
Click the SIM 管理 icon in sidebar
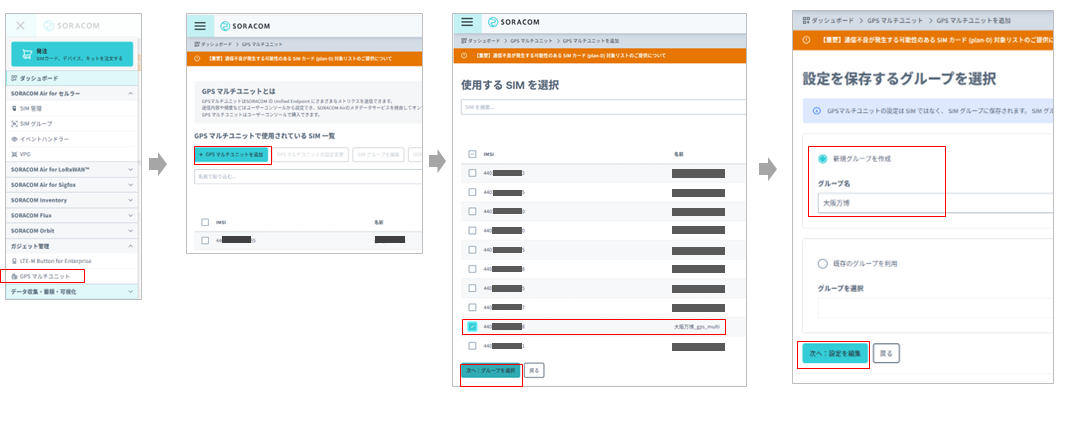[x=15, y=108]
